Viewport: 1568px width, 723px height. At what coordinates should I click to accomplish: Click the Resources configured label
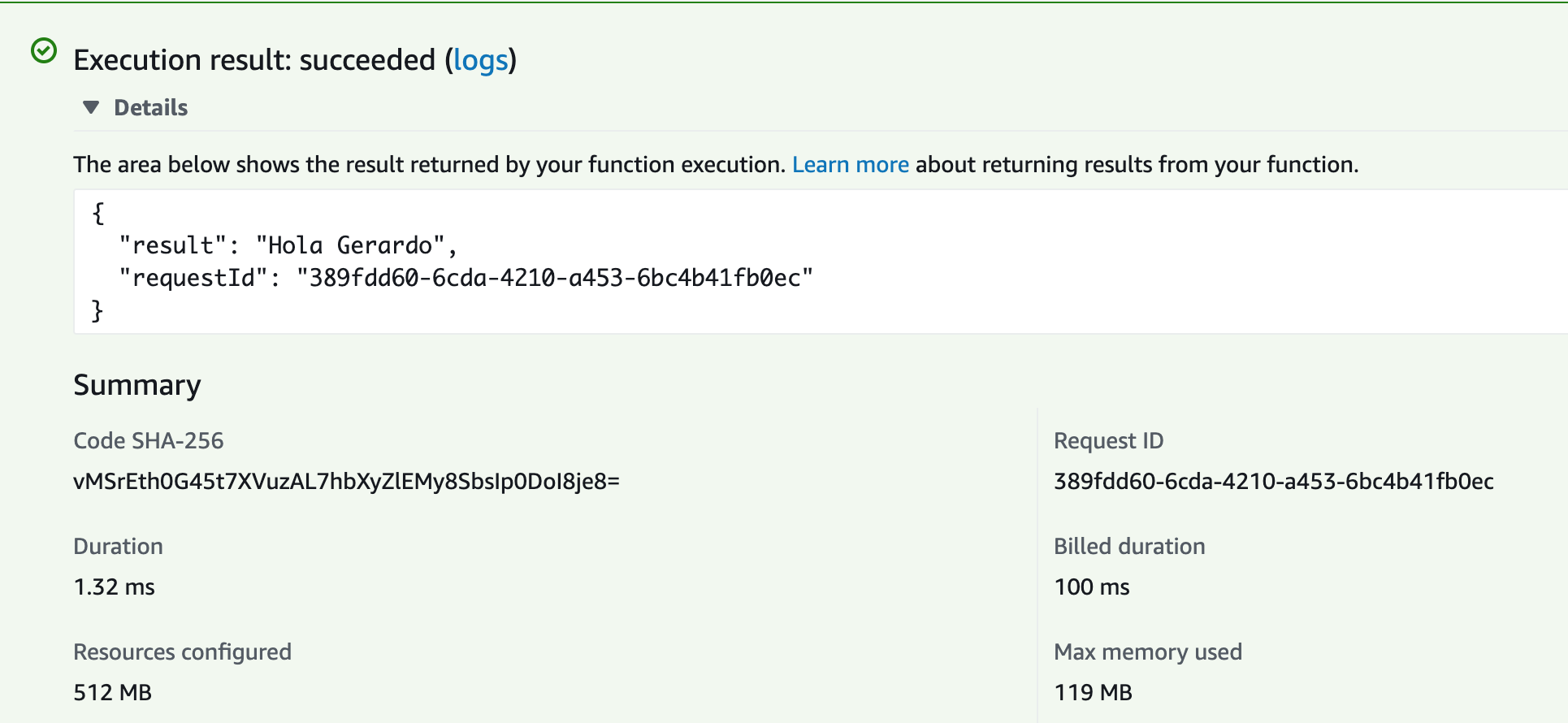pos(182,652)
